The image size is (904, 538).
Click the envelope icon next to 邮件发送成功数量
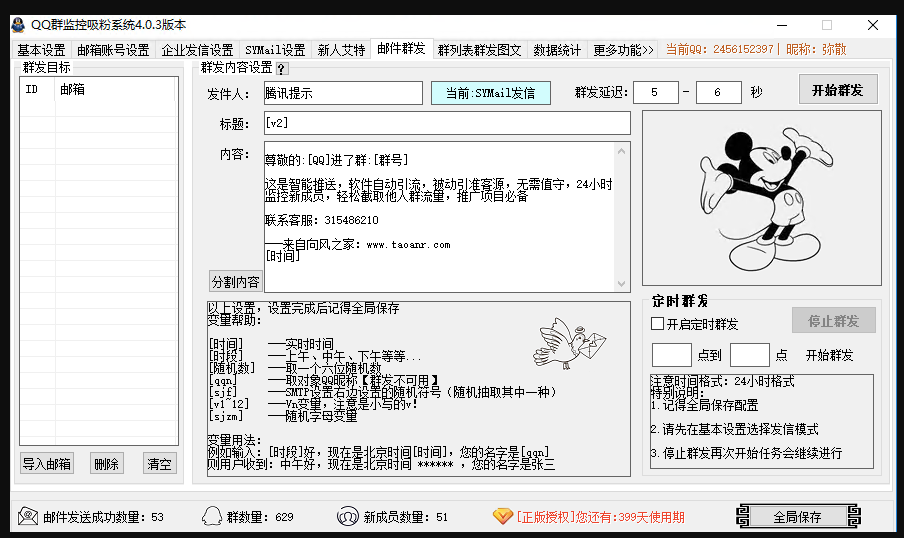28,516
